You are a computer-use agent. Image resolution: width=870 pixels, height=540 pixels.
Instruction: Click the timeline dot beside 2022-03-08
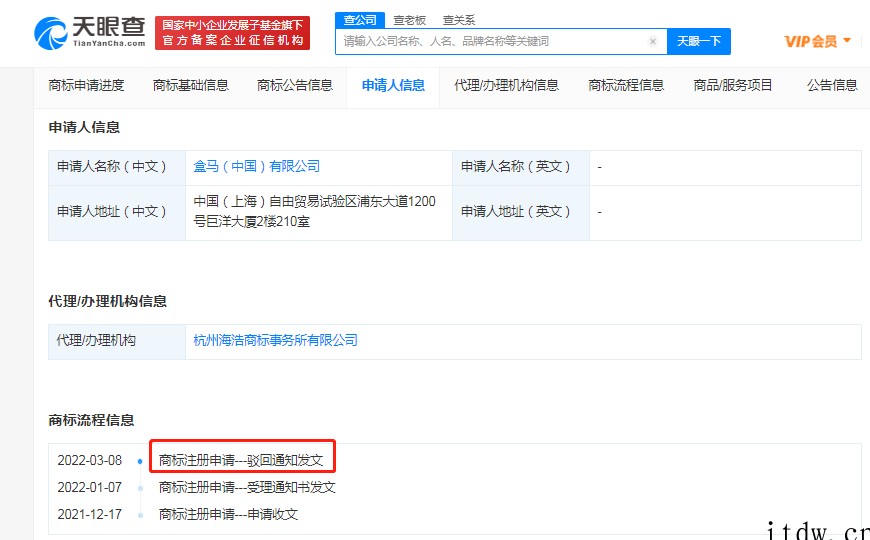pos(140,461)
